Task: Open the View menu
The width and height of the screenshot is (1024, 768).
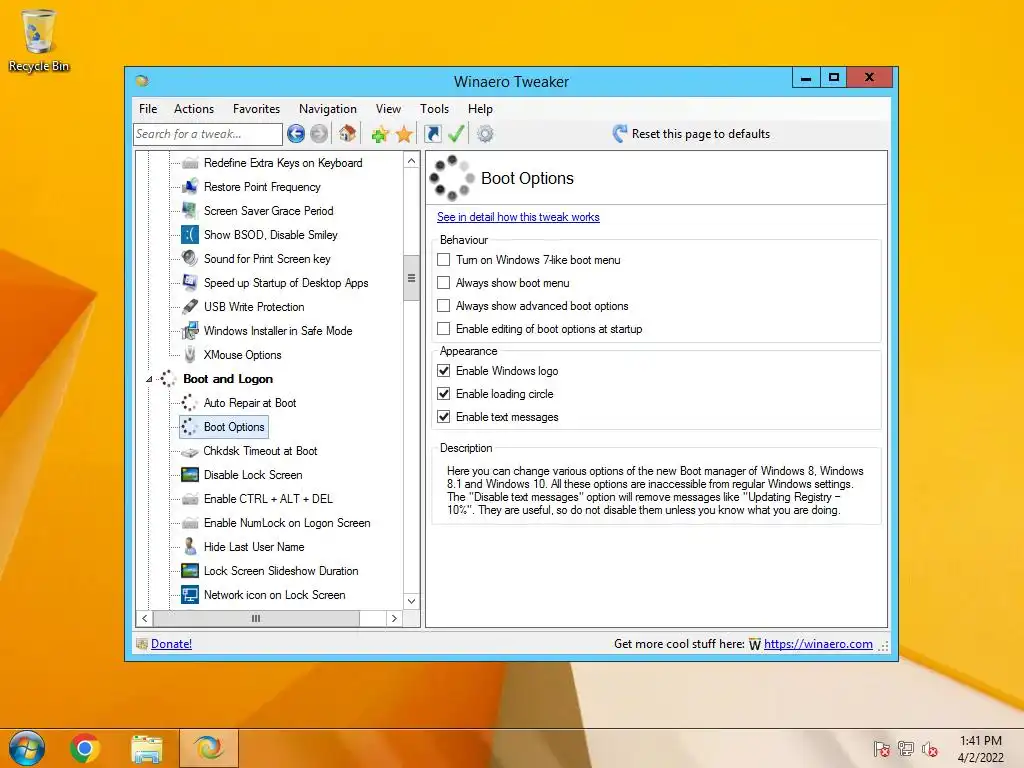Action: [x=389, y=109]
